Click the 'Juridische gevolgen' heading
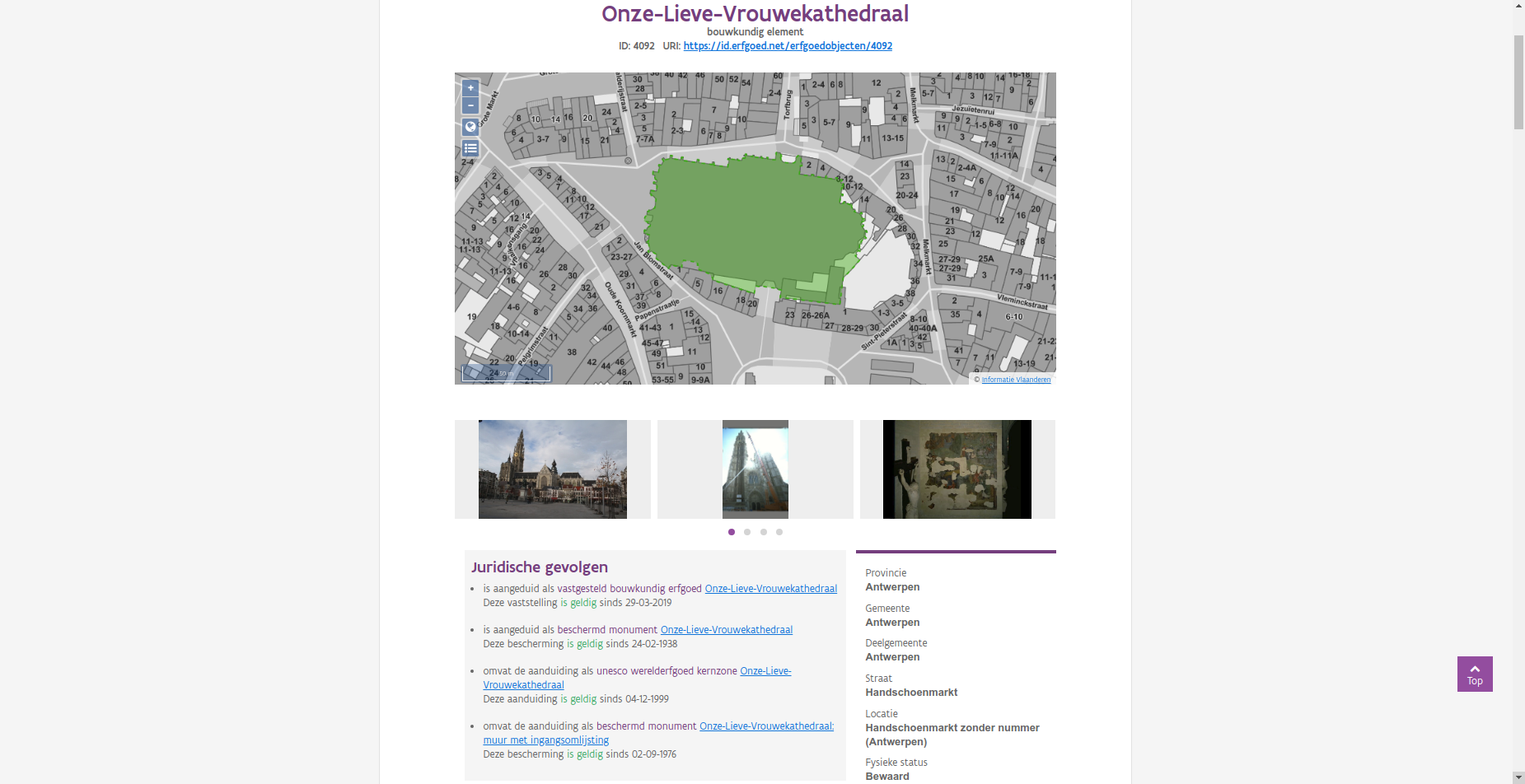The height and width of the screenshot is (784, 1525). pyautogui.click(x=540, y=567)
